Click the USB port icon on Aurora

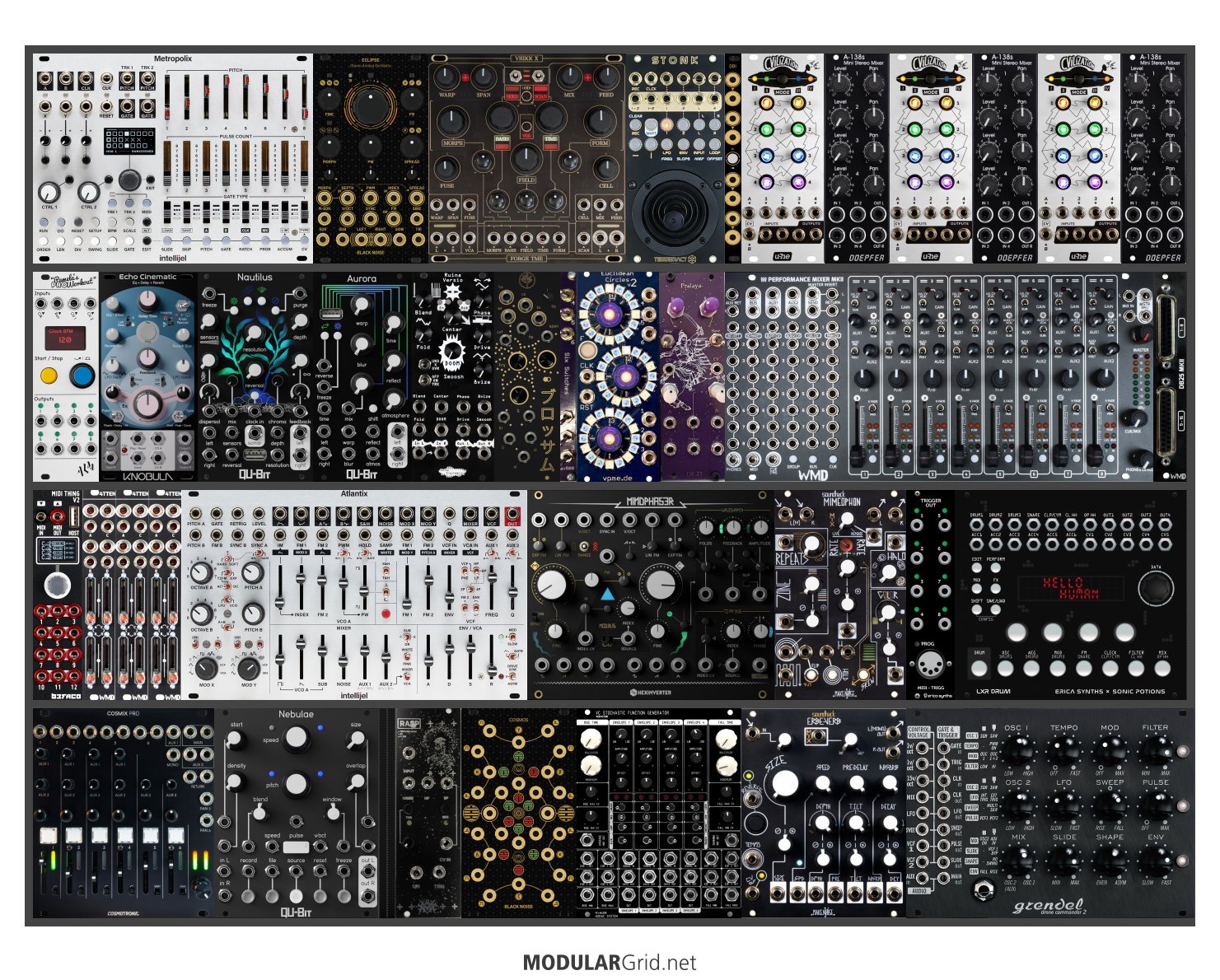point(330,315)
